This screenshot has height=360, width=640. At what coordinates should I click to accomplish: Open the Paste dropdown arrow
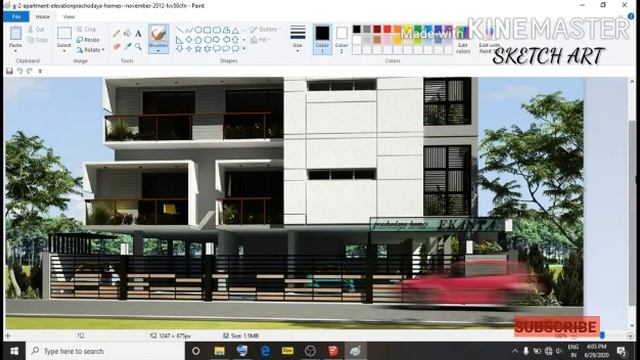[x=16, y=51]
